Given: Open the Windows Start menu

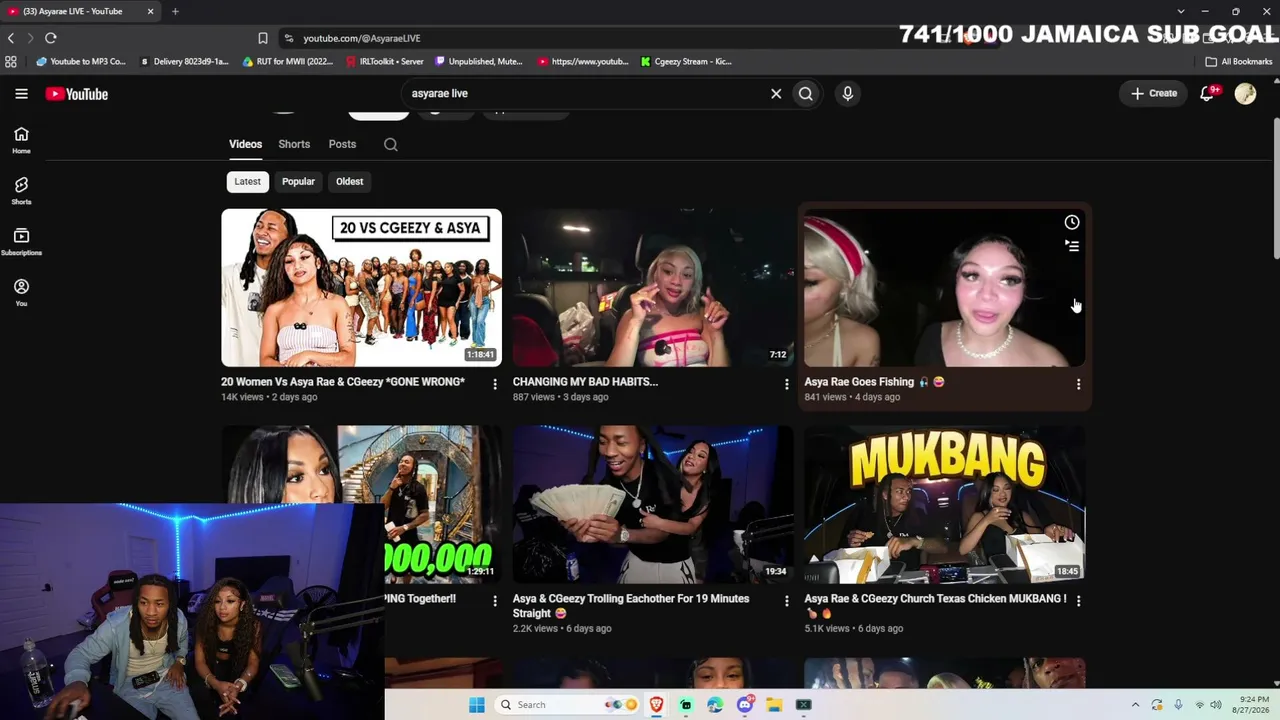Looking at the screenshot, I should click(x=477, y=705).
